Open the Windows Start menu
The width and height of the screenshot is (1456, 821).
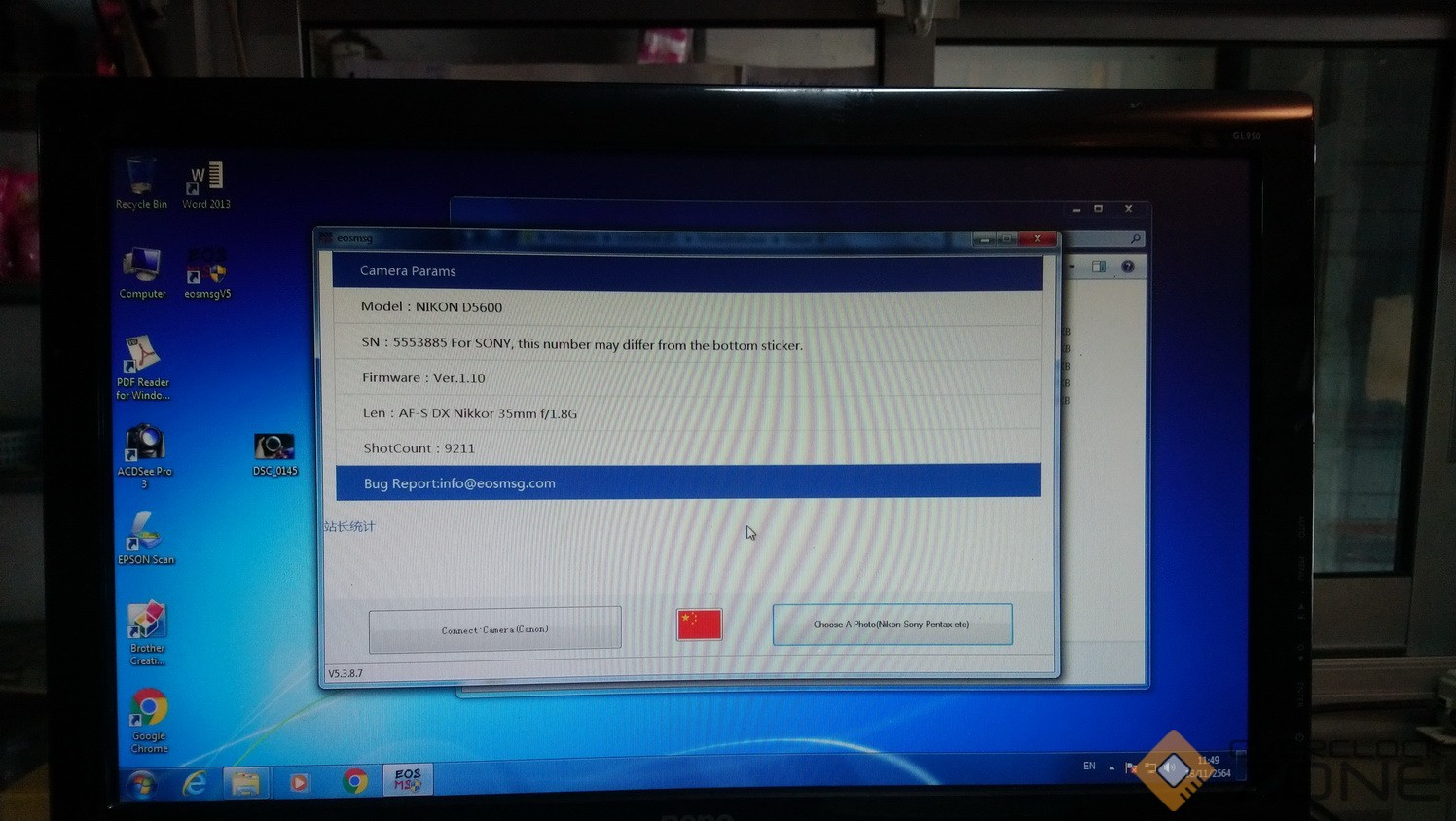[143, 783]
